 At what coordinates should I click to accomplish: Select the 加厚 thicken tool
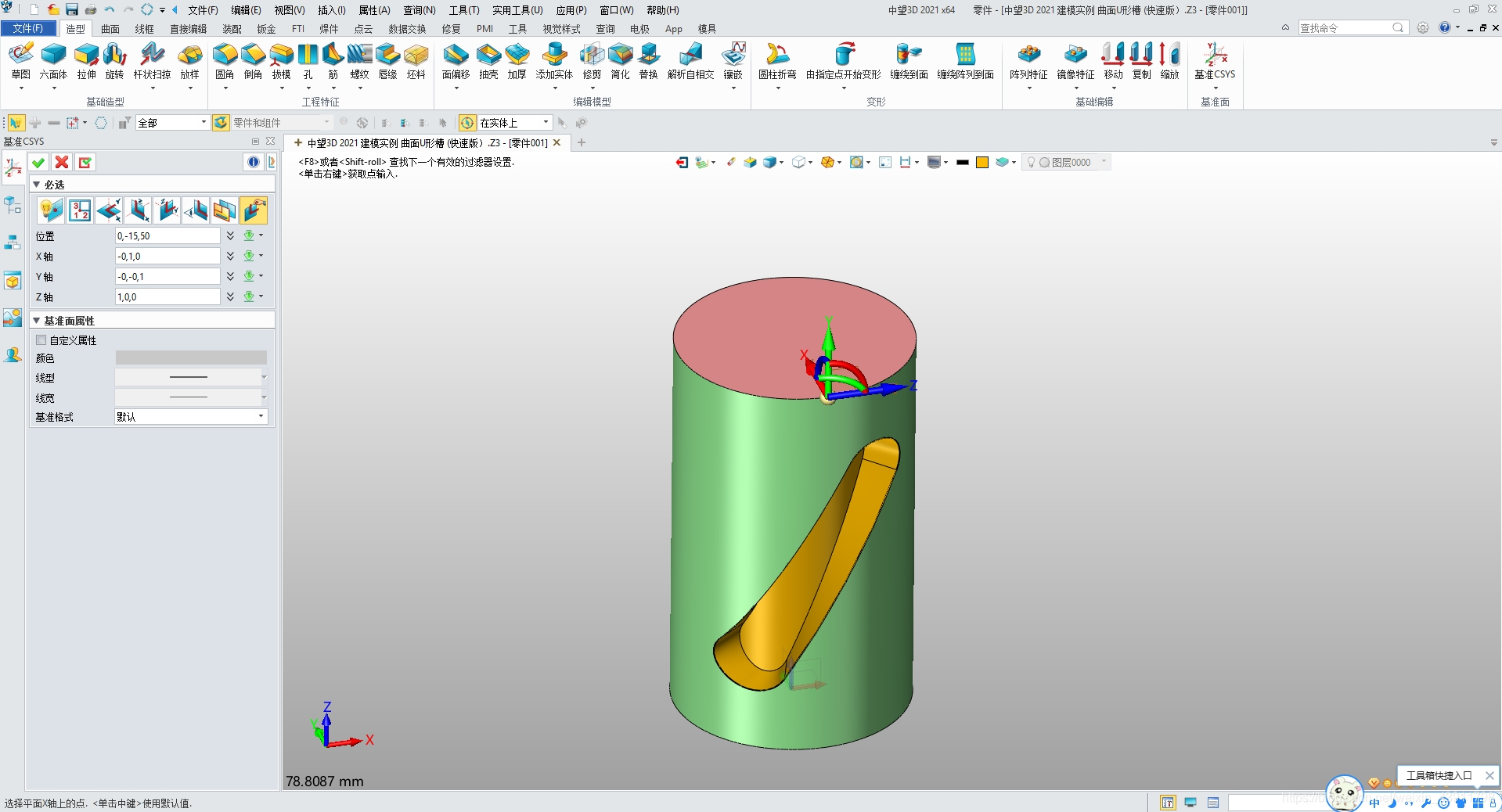coord(517,62)
